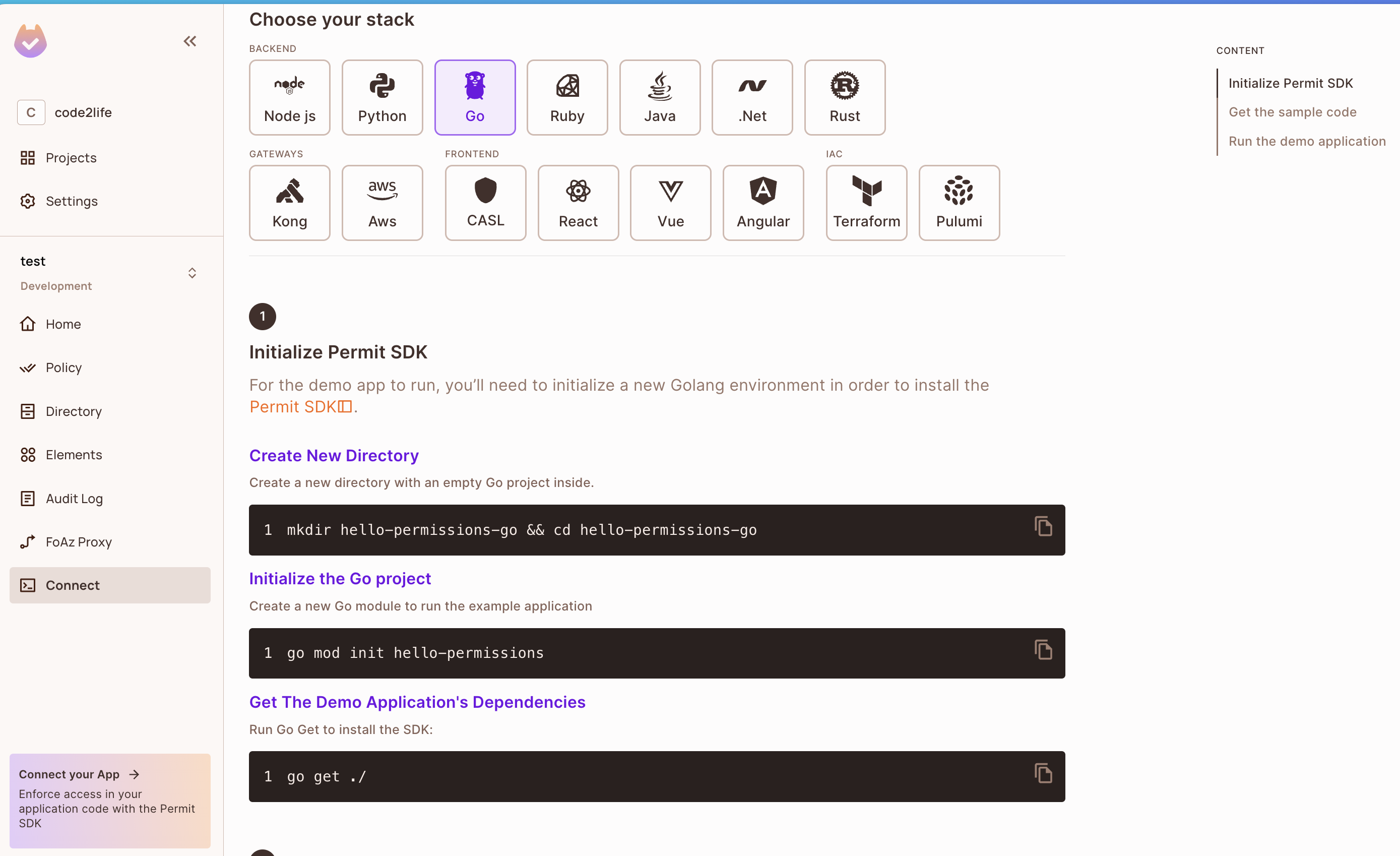This screenshot has width=1400, height=856.
Task: Click Get The Demo Application's Dependencies heading
Action: coord(418,702)
